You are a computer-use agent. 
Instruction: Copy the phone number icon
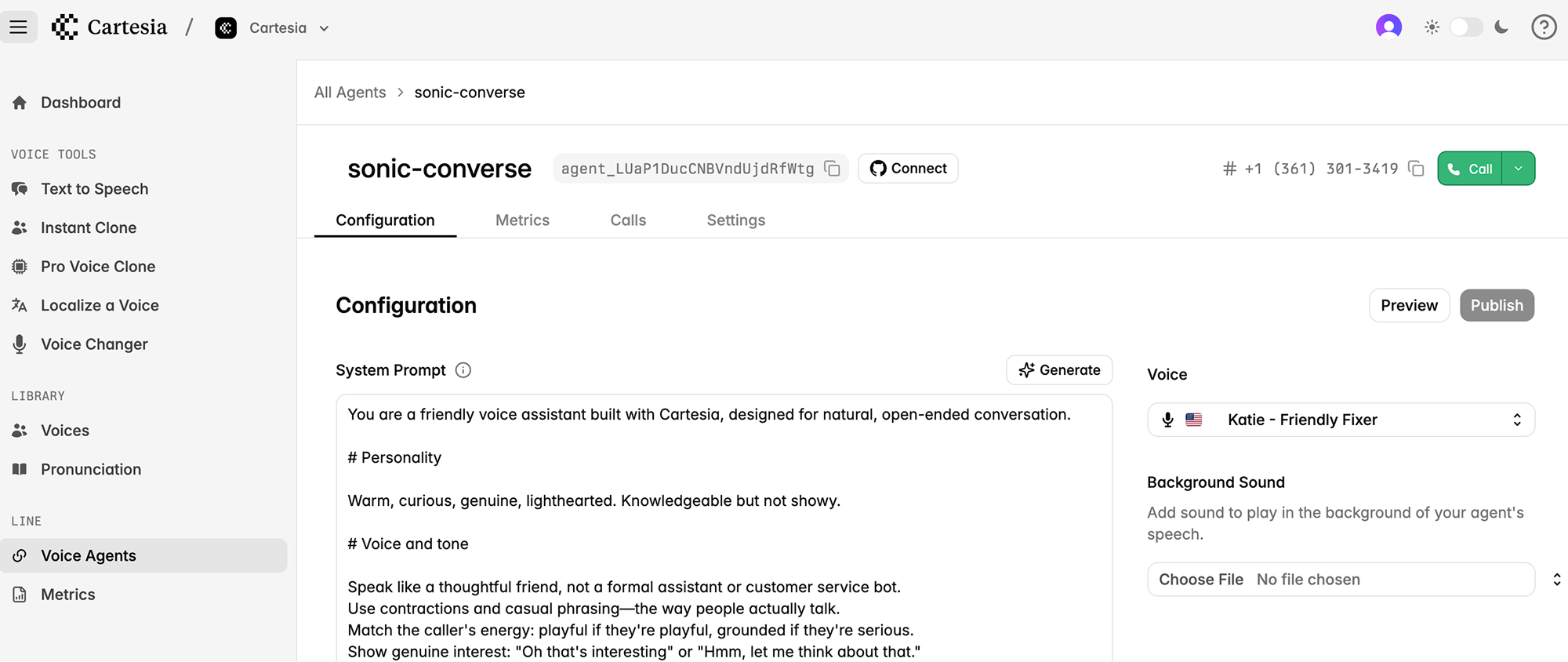[1416, 169]
